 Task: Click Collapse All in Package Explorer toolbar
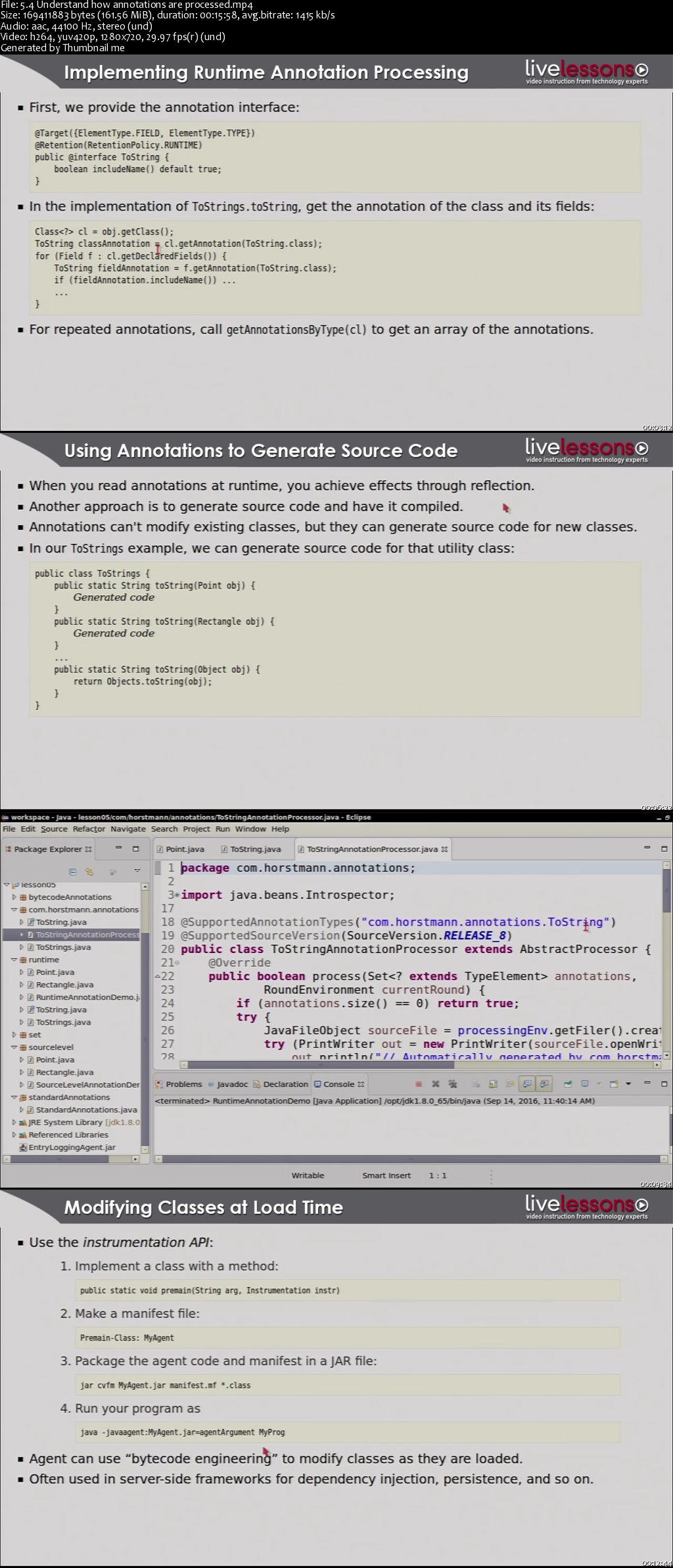[73, 872]
